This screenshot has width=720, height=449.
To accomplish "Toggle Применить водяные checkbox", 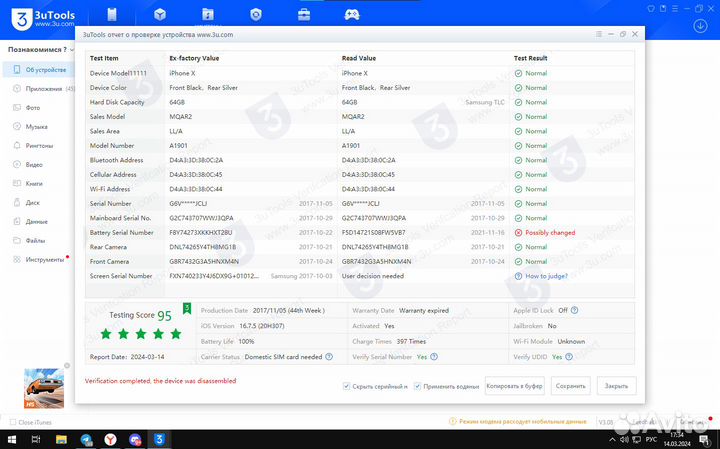I will pyautogui.click(x=417, y=386).
